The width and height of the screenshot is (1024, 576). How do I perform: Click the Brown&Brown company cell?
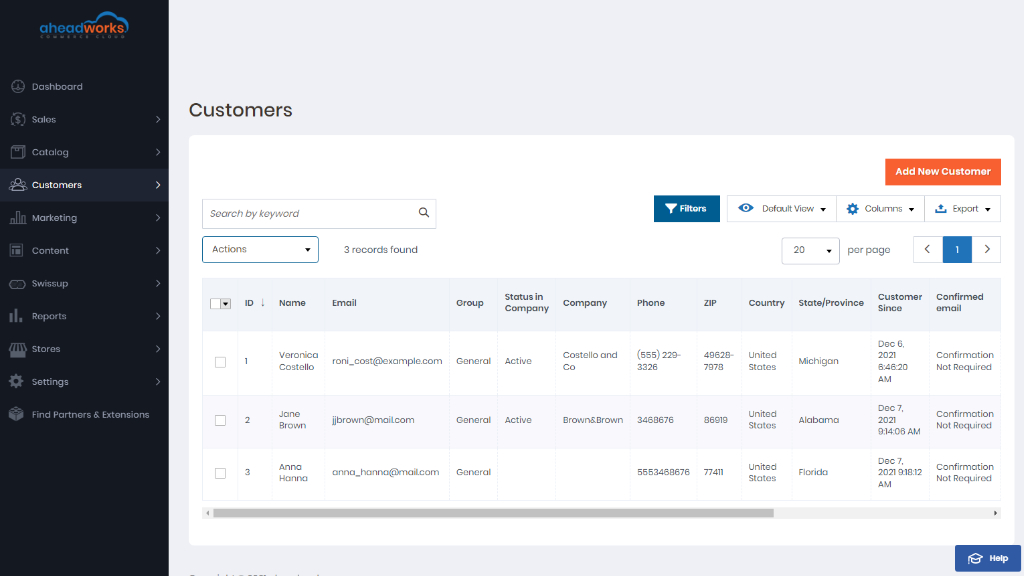point(593,420)
